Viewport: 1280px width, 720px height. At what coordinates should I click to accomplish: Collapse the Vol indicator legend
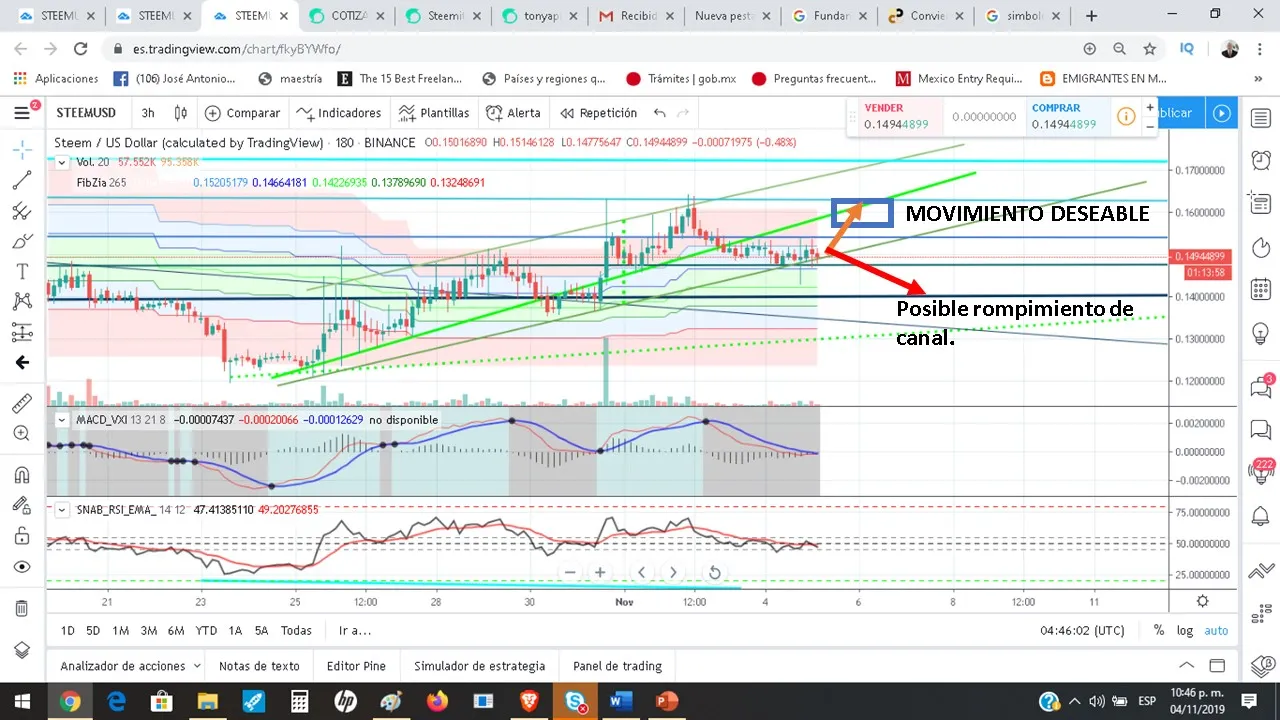tap(62, 162)
